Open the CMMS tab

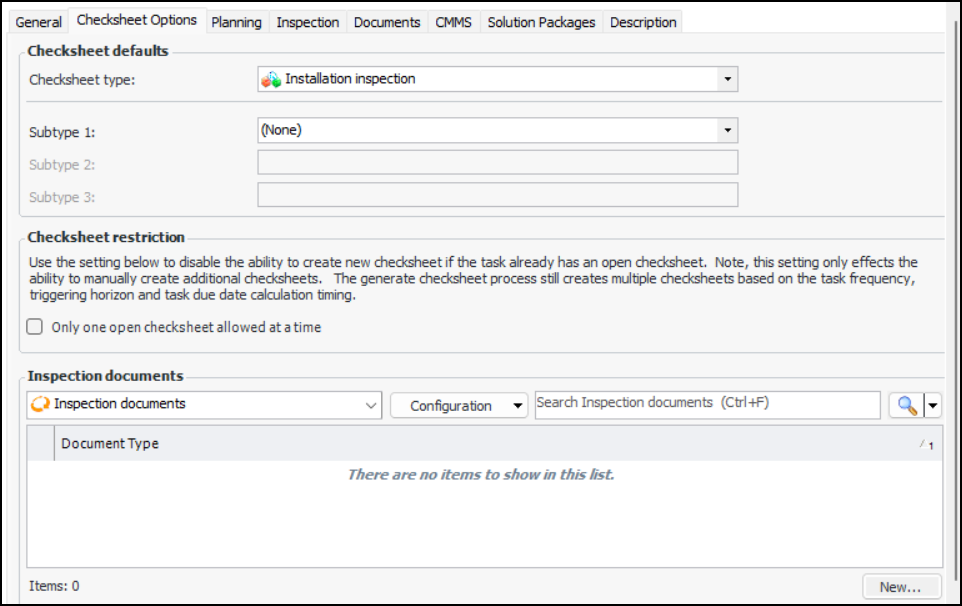(455, 22)
